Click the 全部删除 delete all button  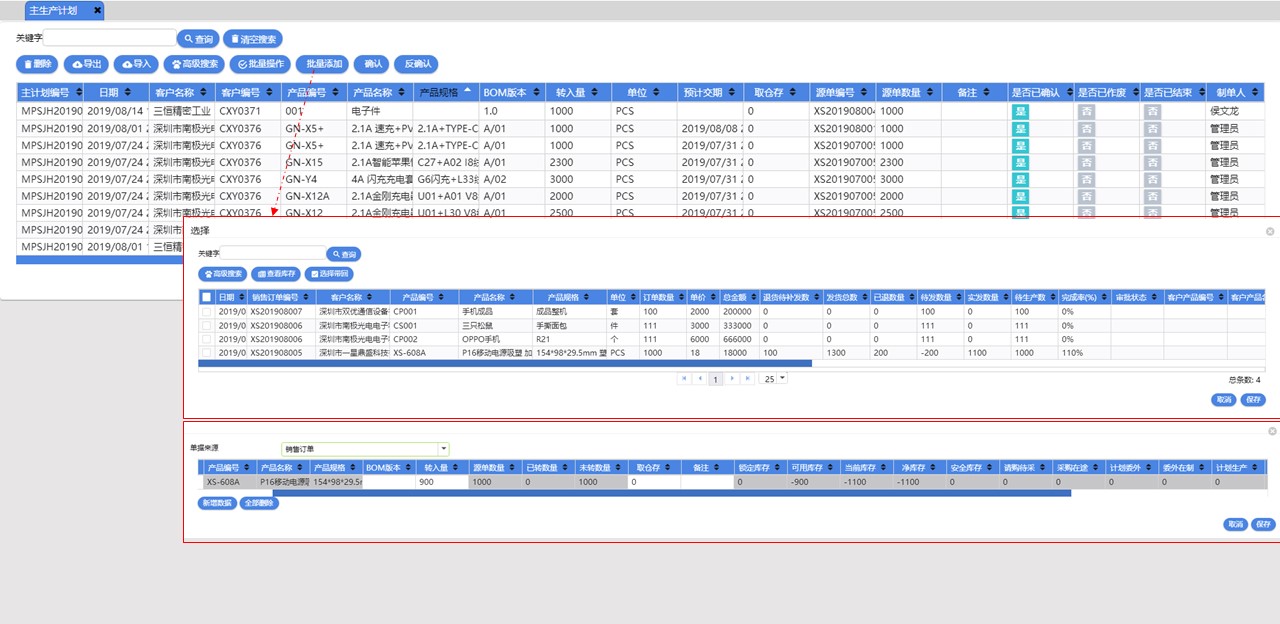coord(258,503)
